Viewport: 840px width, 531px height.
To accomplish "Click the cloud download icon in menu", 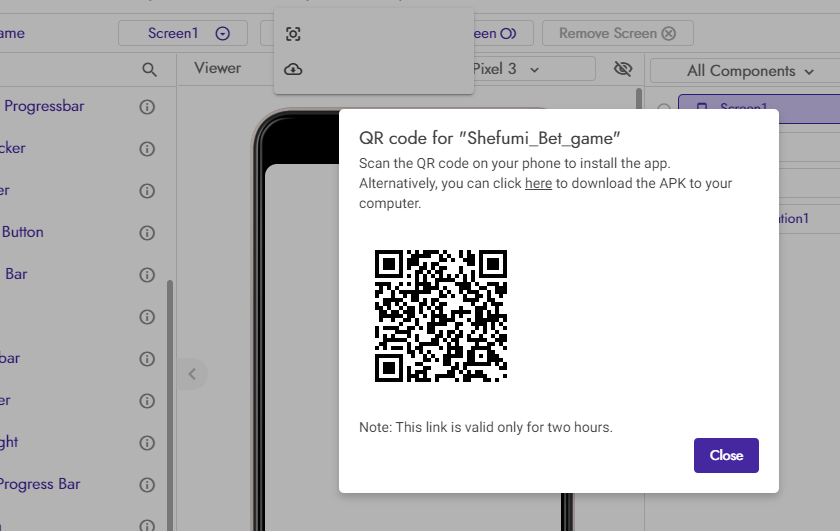I will 293,69.
